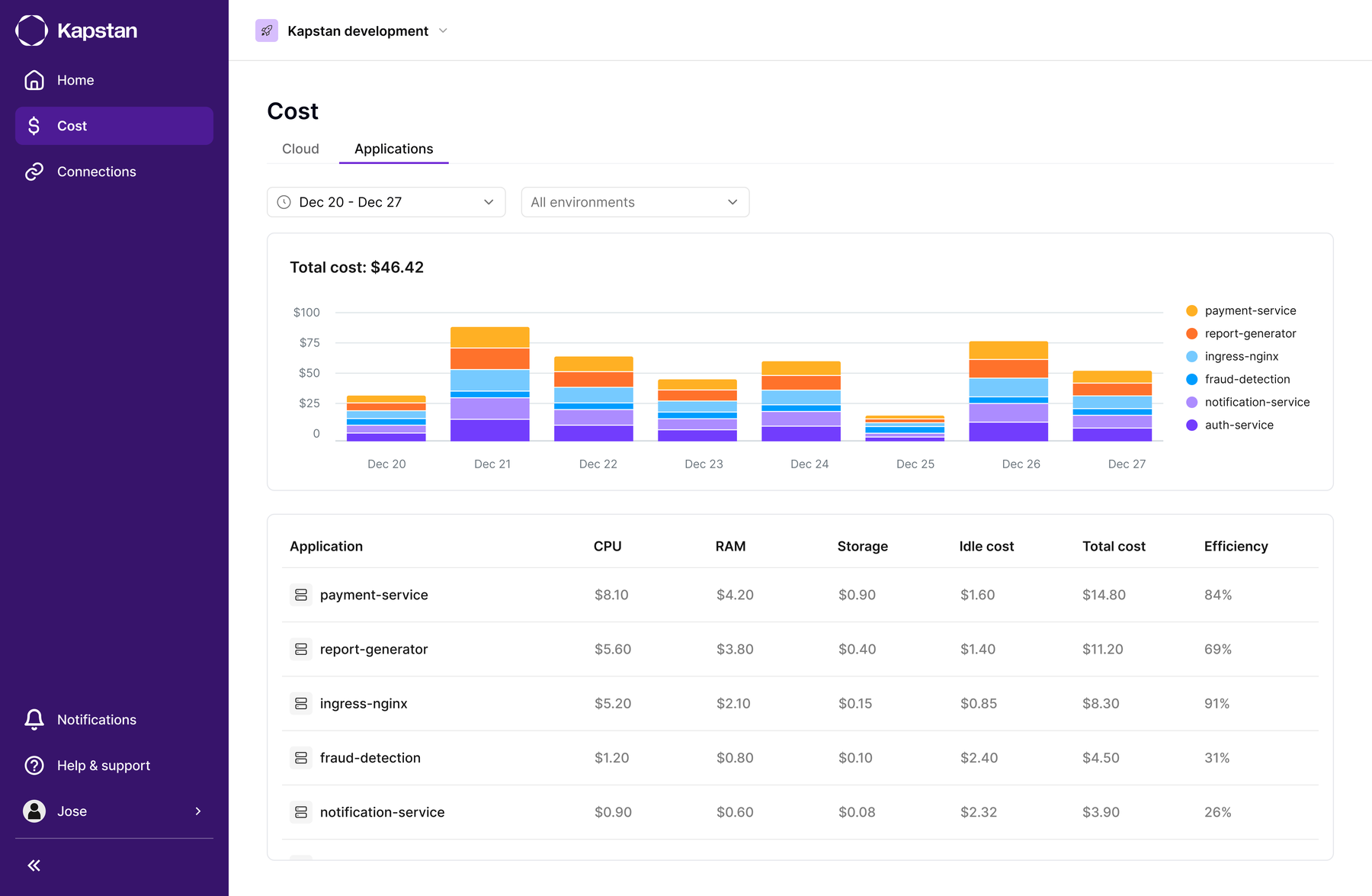The image size is (1372, 896).
Task: Click the Dec 24 axis label
Action: tap(809, 464)
